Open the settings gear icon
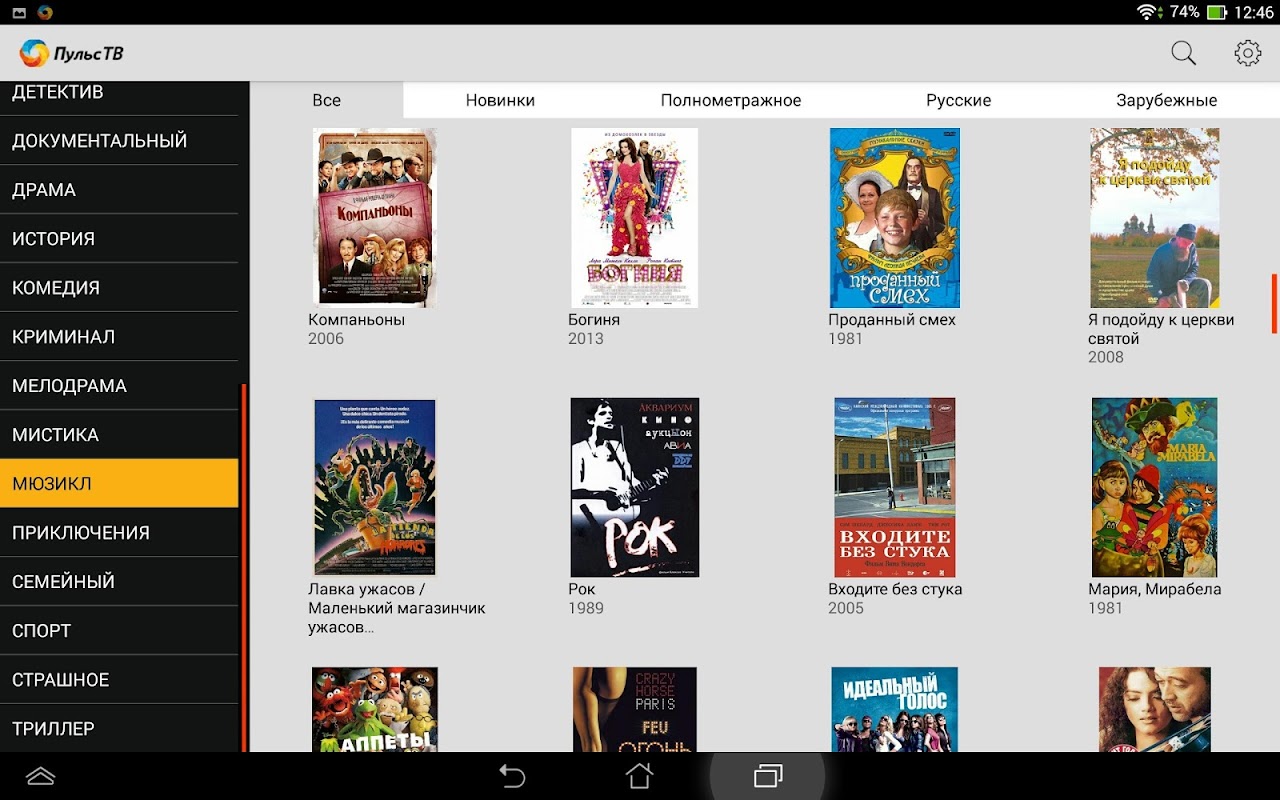This screenshot has height=800, width=1280. coord(1248,53)
